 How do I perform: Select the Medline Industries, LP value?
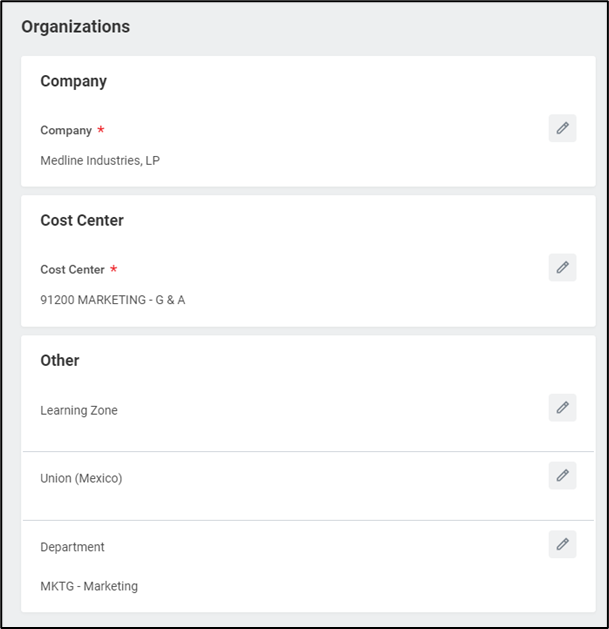point(100,160)
